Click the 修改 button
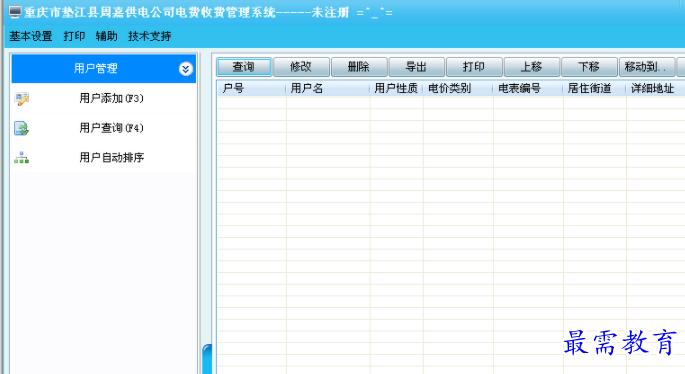 [301, 67]
